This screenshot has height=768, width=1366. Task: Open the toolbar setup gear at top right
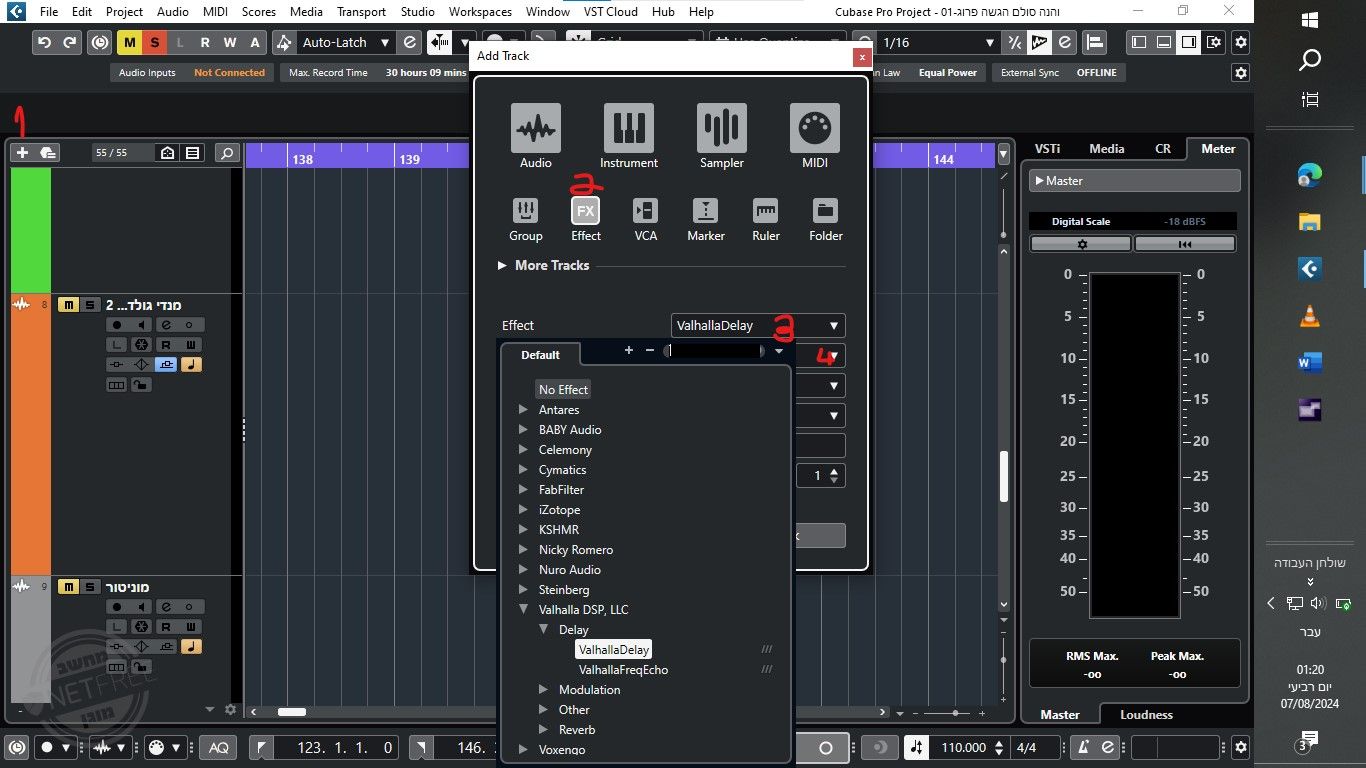[x=1241, y=43]
